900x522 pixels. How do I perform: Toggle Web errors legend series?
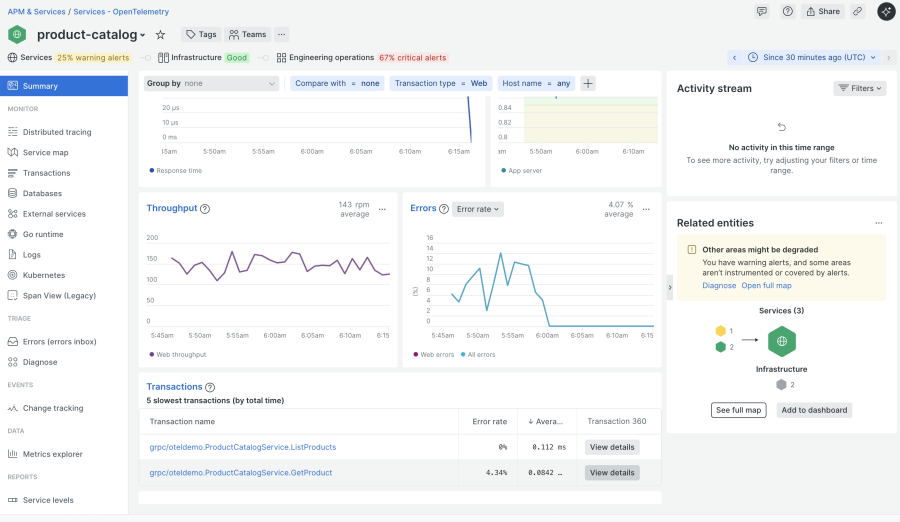tap(433, 354)
